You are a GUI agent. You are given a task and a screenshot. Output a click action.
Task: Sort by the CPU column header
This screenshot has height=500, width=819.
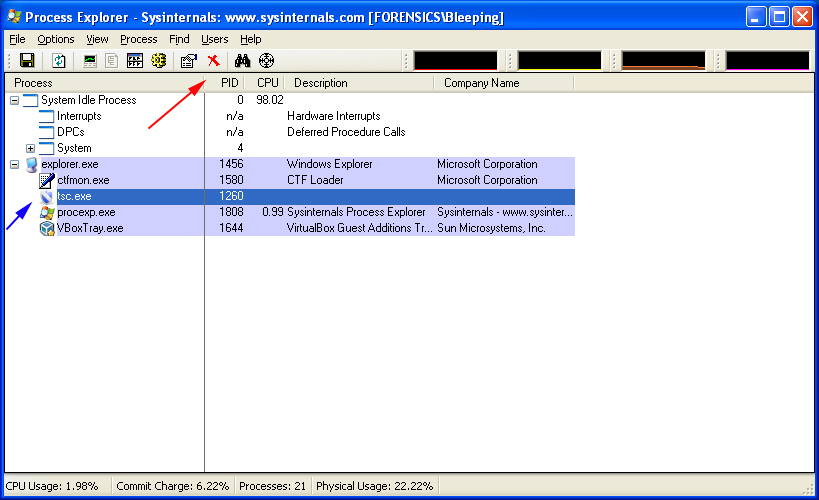[267, 83]
